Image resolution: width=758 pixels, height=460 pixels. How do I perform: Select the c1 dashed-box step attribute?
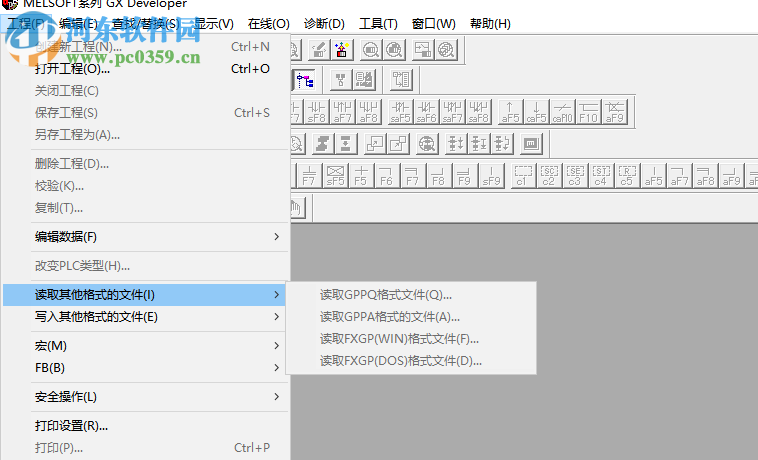(523, 175)
